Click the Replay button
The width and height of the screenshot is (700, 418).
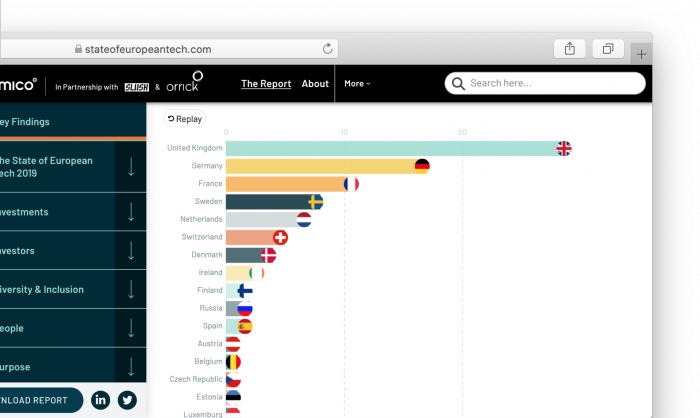click(185, 119)
